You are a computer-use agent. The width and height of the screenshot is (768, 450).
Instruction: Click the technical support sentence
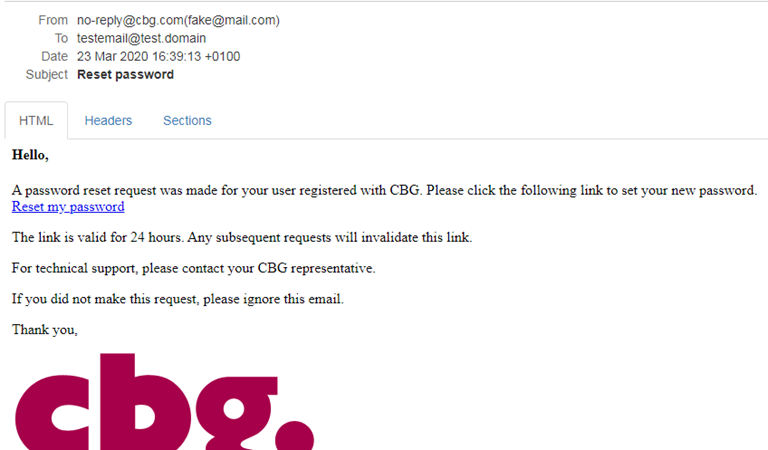coord(193,268)
